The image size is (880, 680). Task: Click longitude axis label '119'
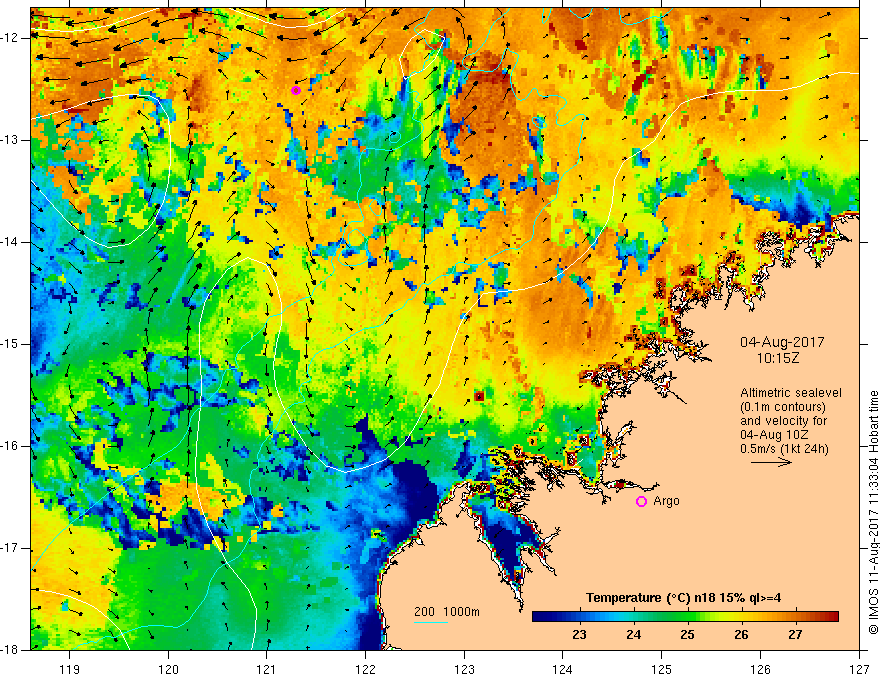point(69,669)
